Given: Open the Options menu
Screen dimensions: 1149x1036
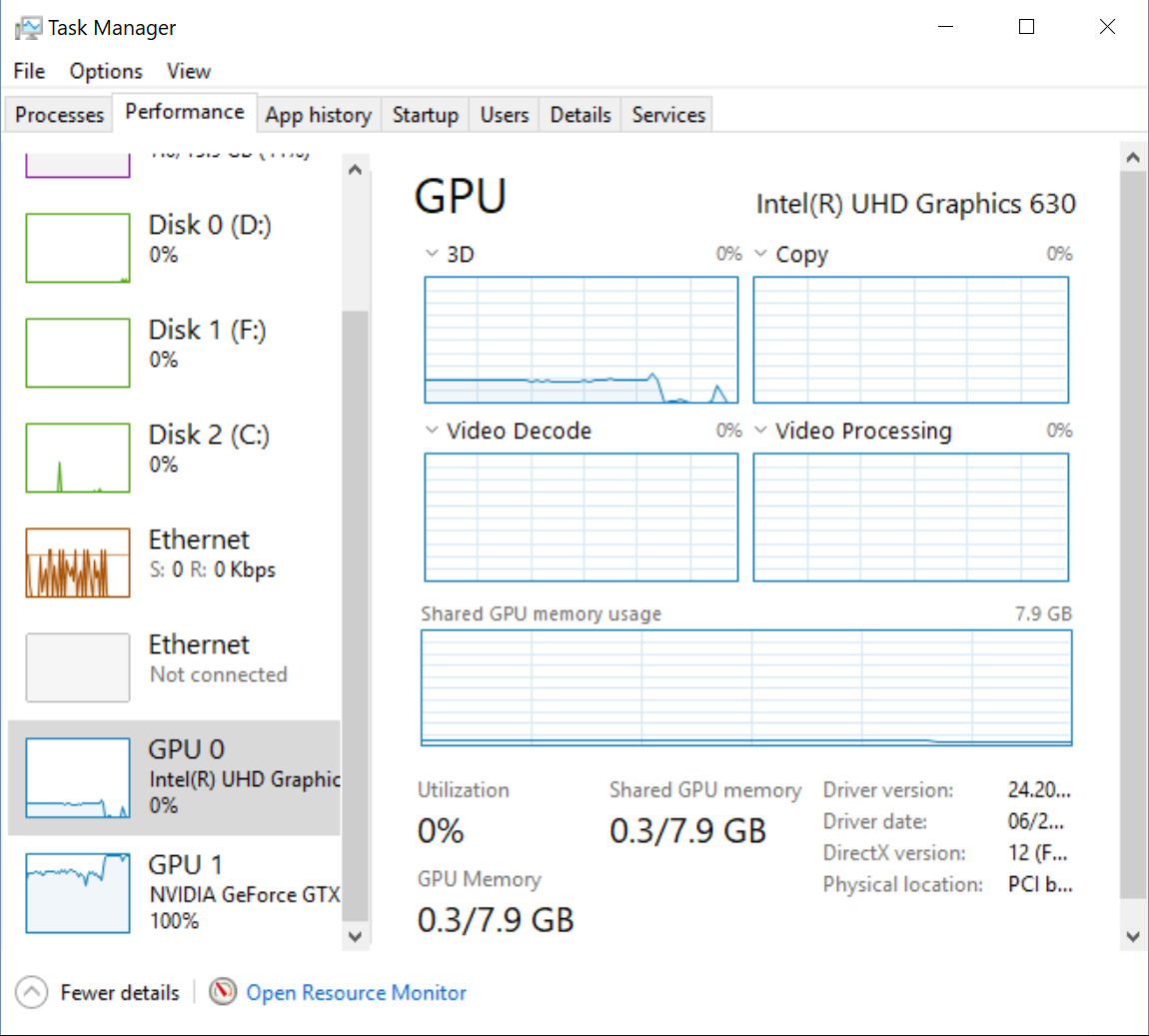Looking at the screenshot, I should coord(106,71).
